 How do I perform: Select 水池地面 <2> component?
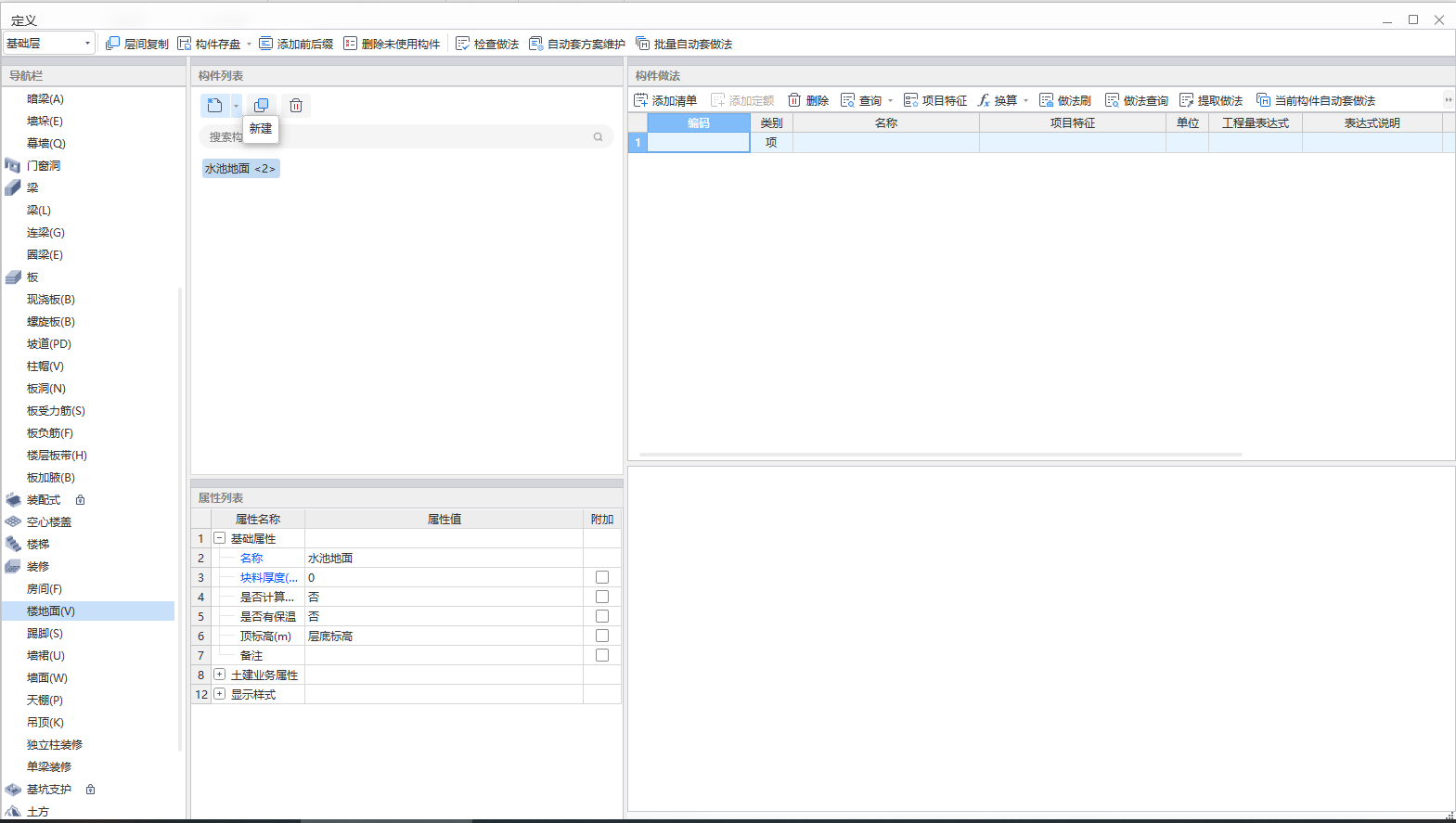pos(240,168)
